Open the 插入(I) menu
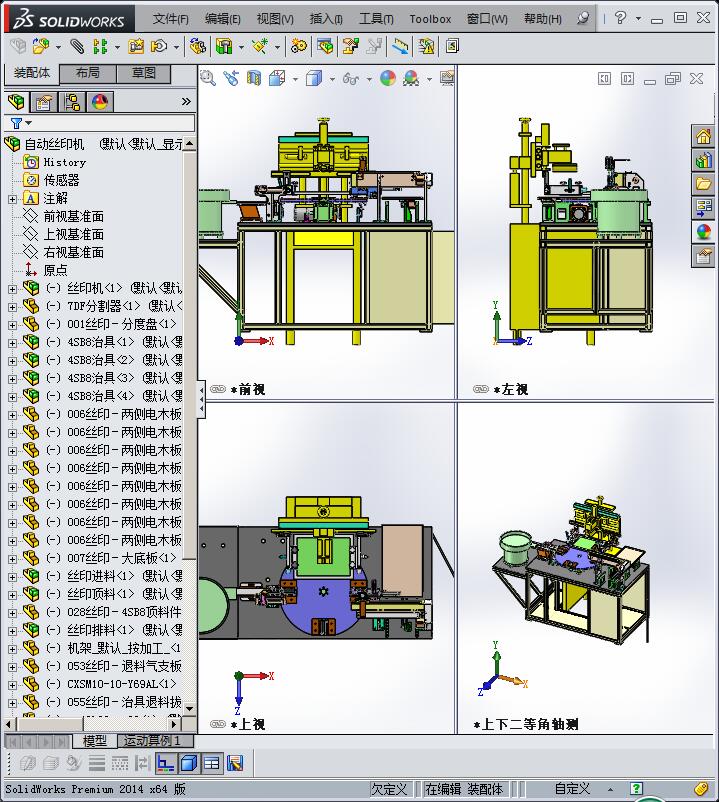 coord(326,19)
